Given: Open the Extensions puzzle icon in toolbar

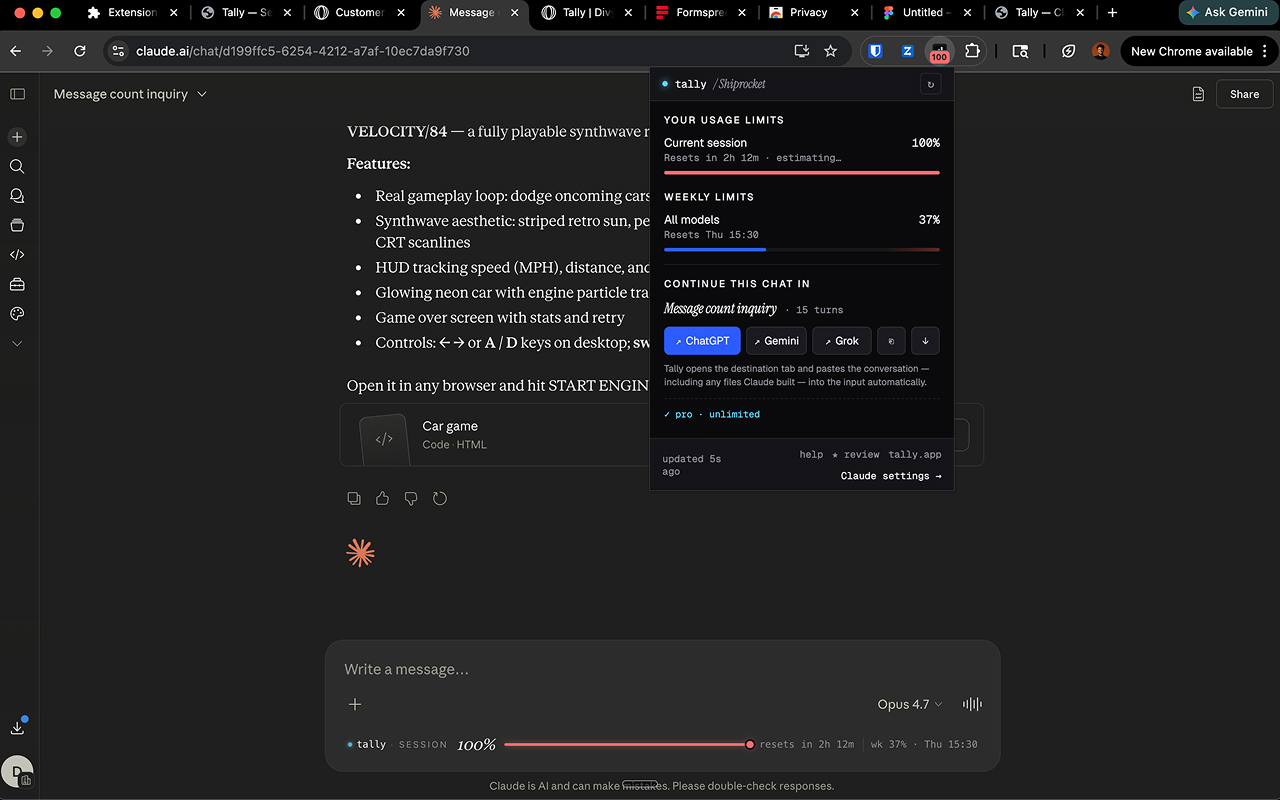Looking at the screenshot, I should [972, 51].
